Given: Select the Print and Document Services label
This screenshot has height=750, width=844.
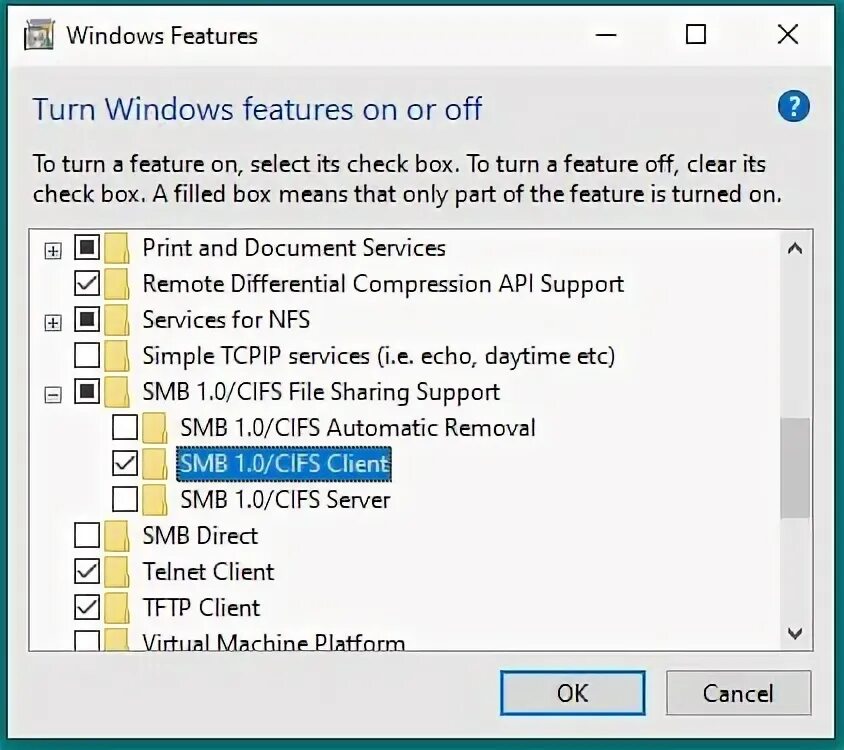Looking at the screenshot, I should (294, 248).
